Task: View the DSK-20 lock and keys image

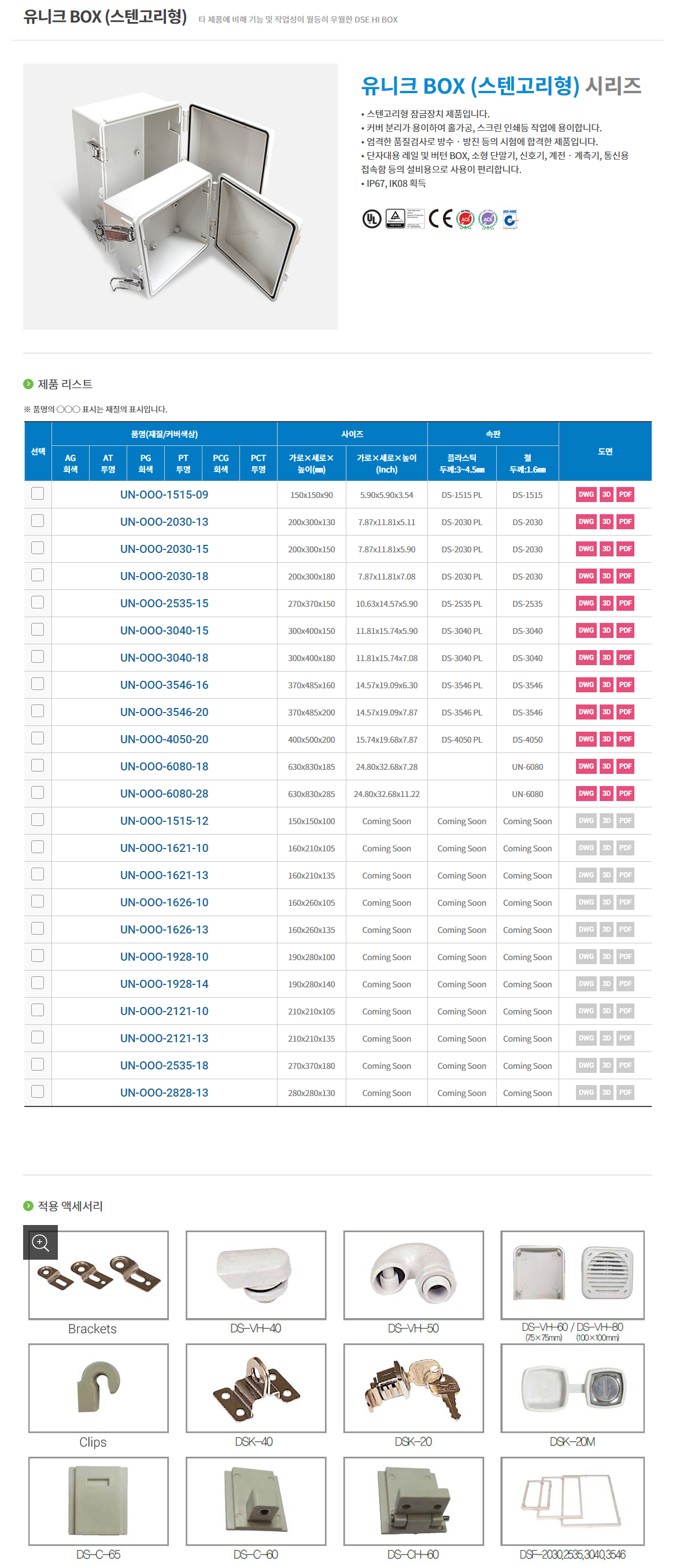Action: [x=413, y=1389]
